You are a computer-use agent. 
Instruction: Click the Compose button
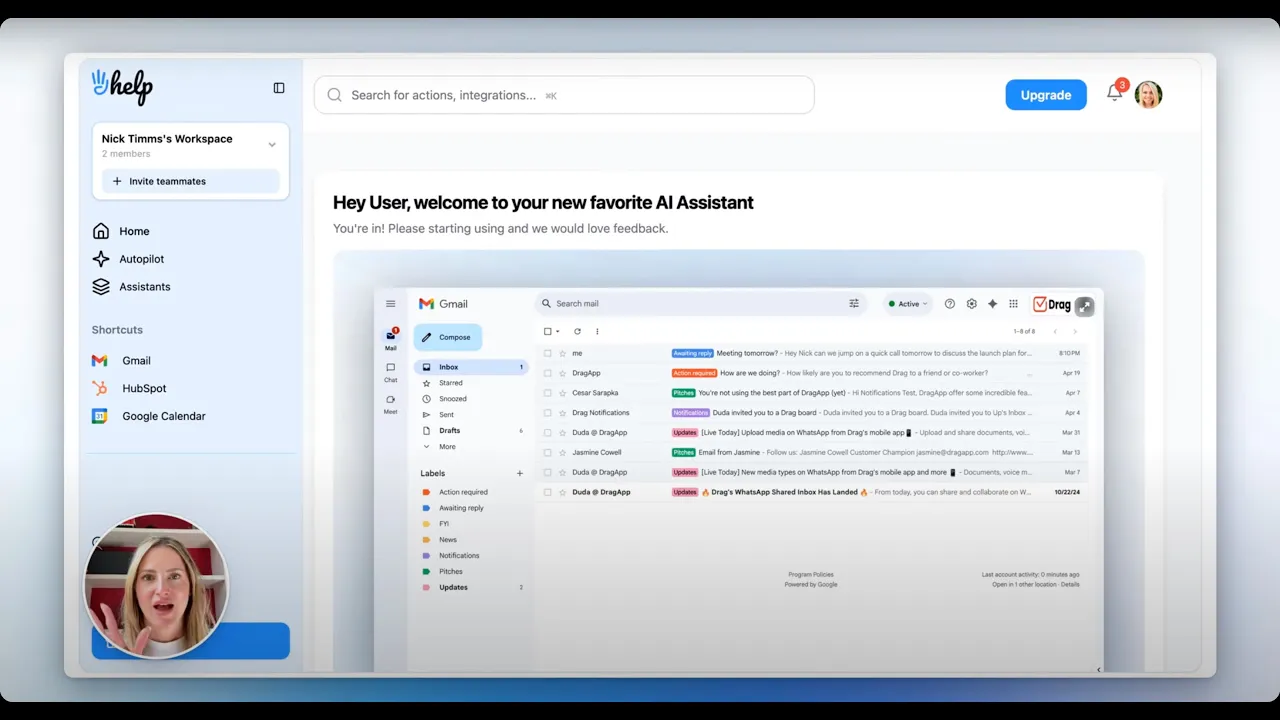click(447, 337)
